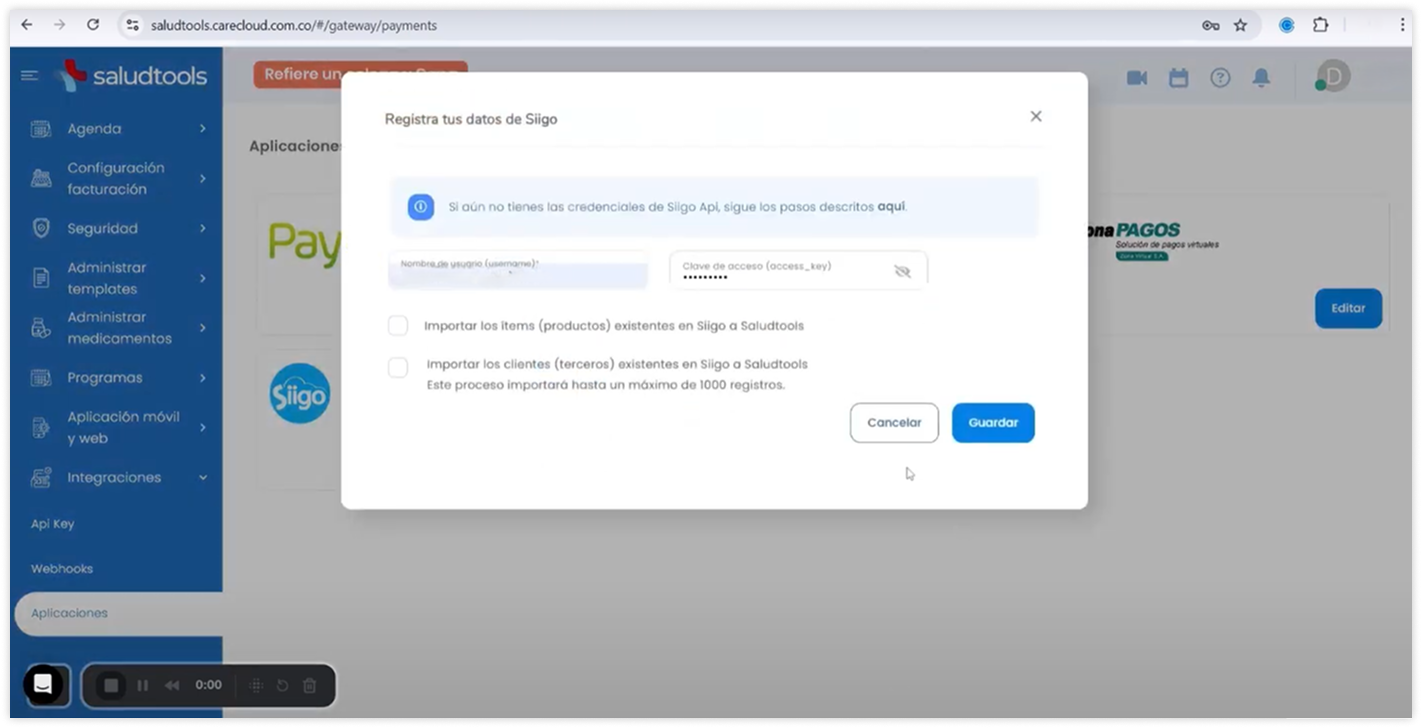Click the Administrar medicamentos icon
Viewport: 1422px width, 728px height.
coord(41,328)
